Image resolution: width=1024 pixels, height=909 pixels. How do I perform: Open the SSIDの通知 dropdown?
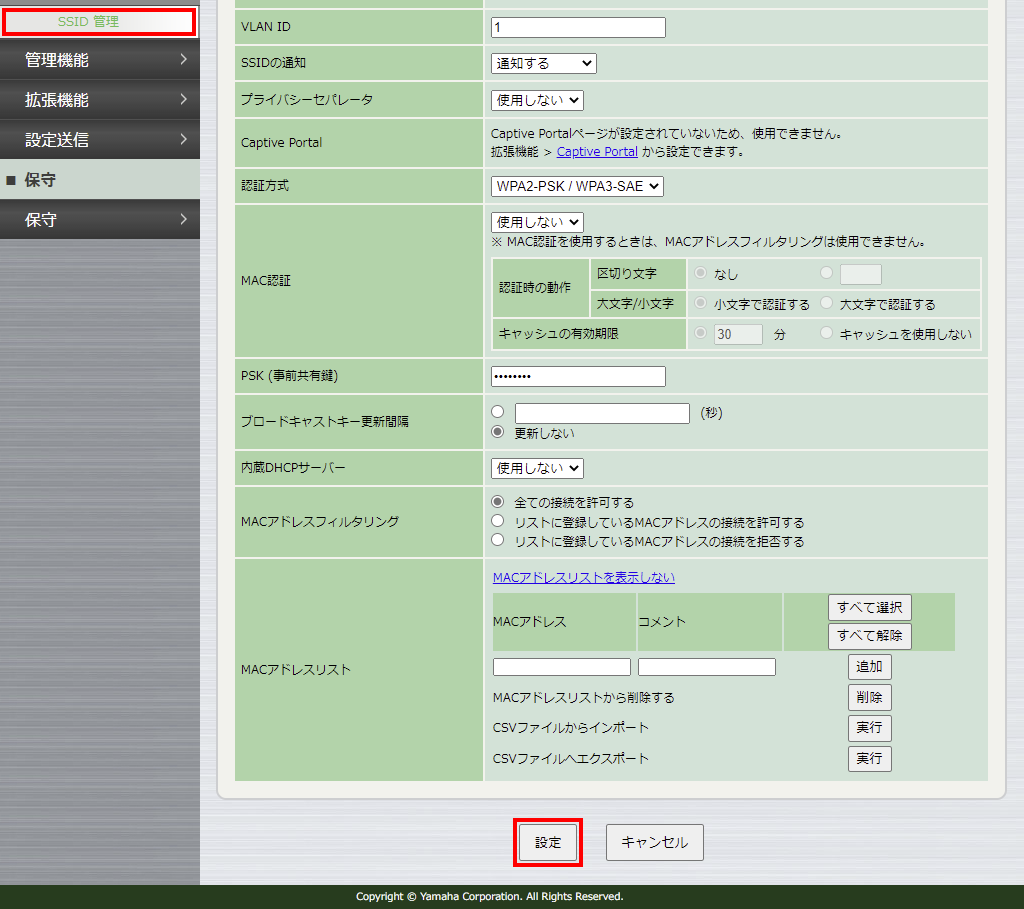coord(543,62)
